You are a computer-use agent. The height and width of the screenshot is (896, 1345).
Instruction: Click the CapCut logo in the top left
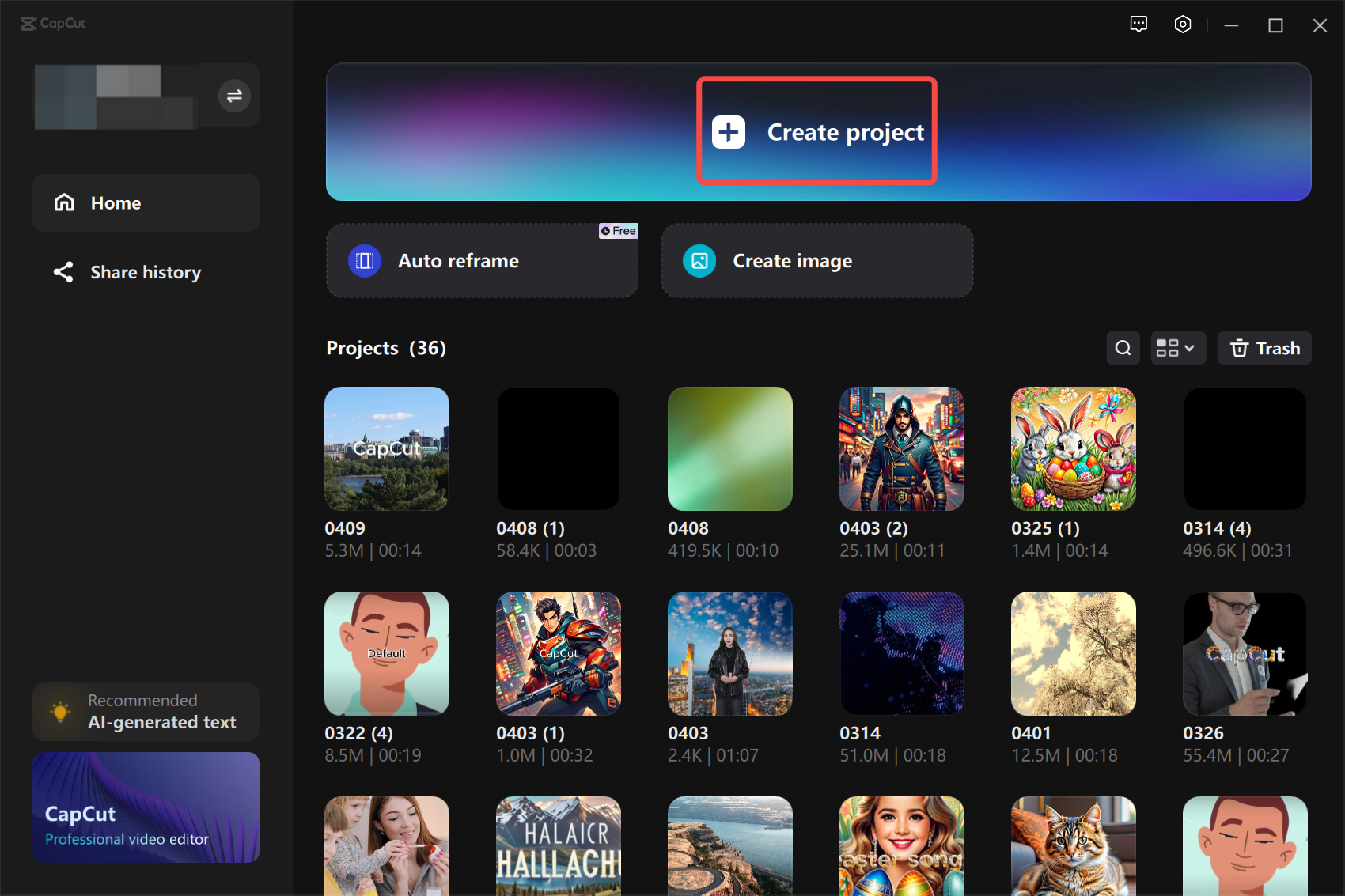click(52, 23)
